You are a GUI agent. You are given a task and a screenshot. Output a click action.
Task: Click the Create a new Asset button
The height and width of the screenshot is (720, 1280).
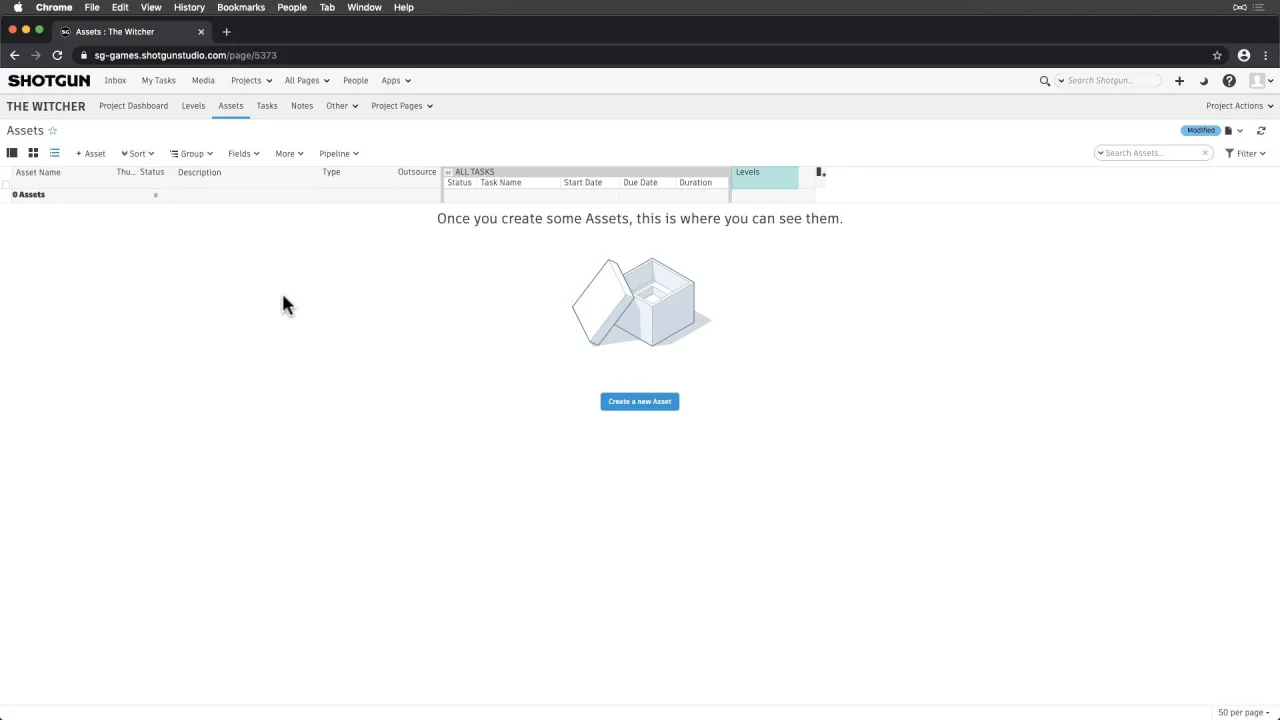pyautogui.click(x=640, y=402)
